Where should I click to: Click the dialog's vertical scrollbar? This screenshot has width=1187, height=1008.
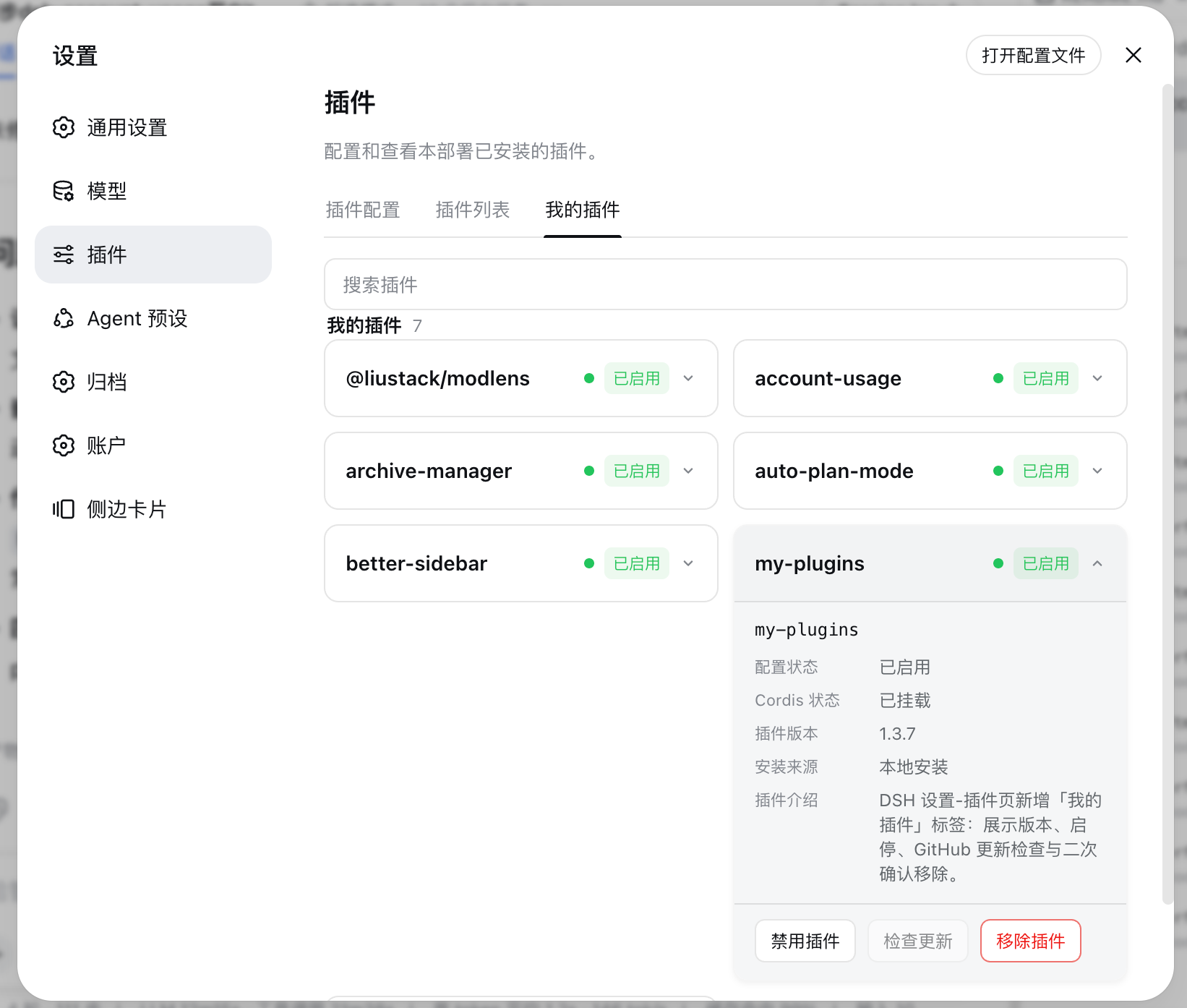coord(1167,494)
